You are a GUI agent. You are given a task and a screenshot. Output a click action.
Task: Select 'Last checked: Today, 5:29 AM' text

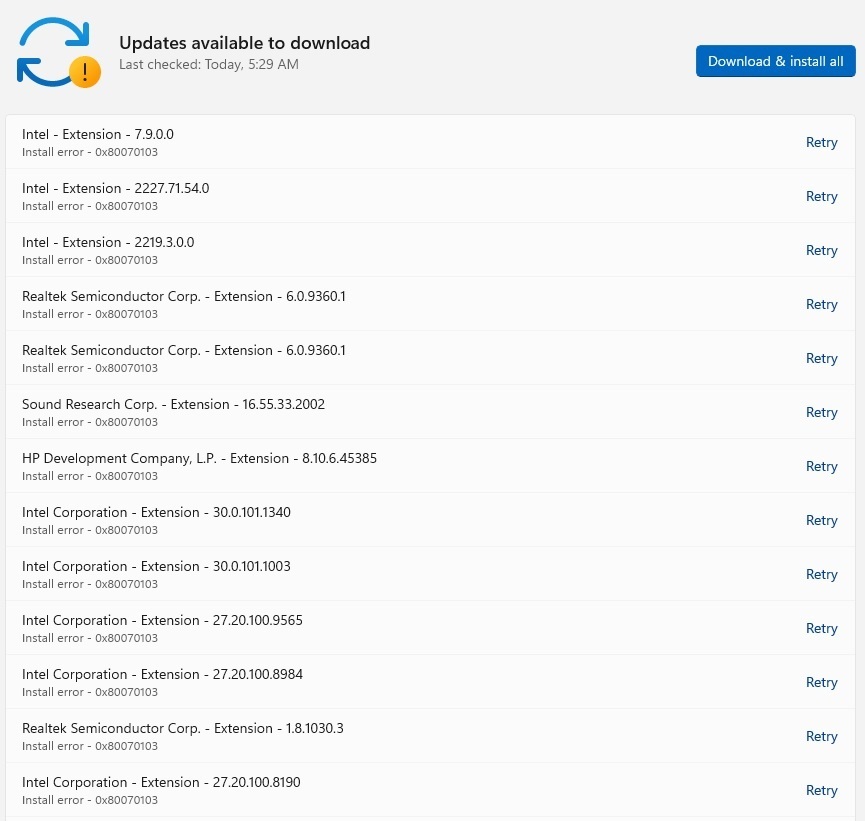[209, 65]
